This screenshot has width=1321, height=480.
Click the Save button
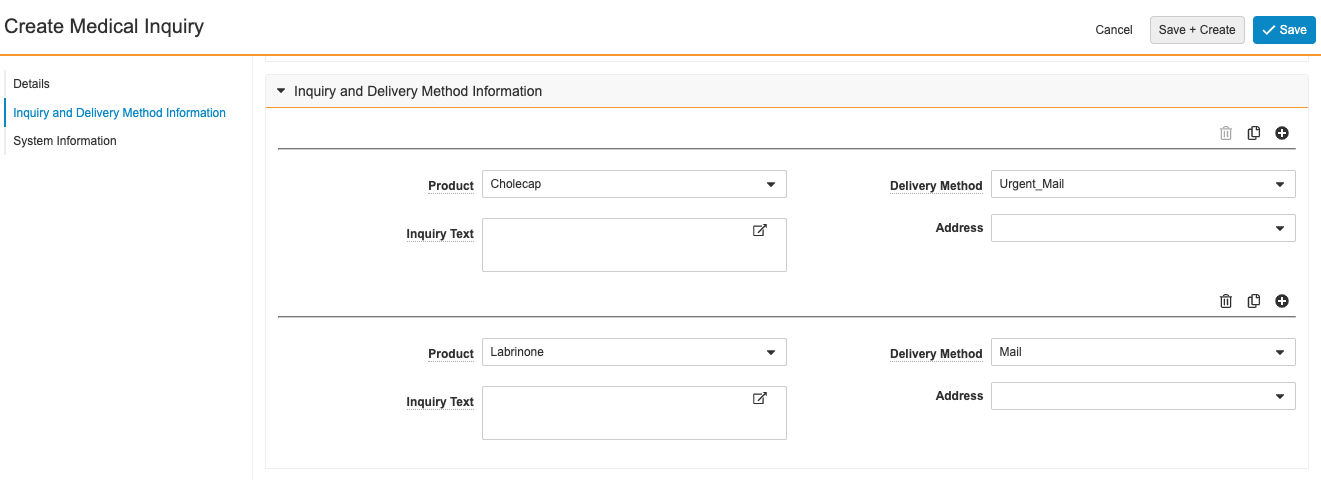coord(1283,30)
